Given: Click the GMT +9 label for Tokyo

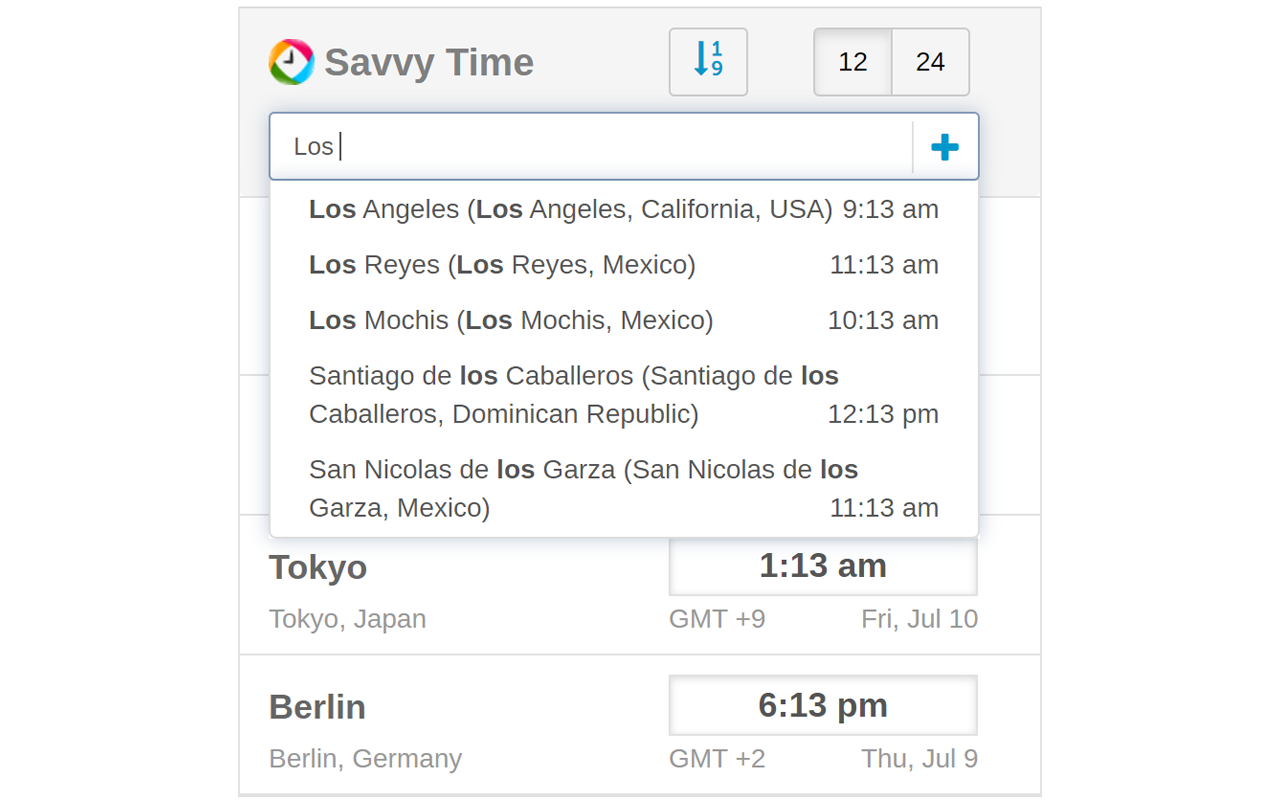Looking at the screenshot, I should 717,618.
